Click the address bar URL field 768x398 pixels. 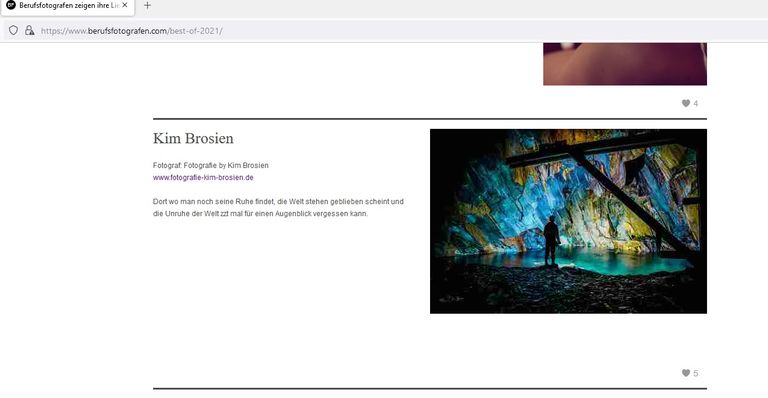[392, 30]
